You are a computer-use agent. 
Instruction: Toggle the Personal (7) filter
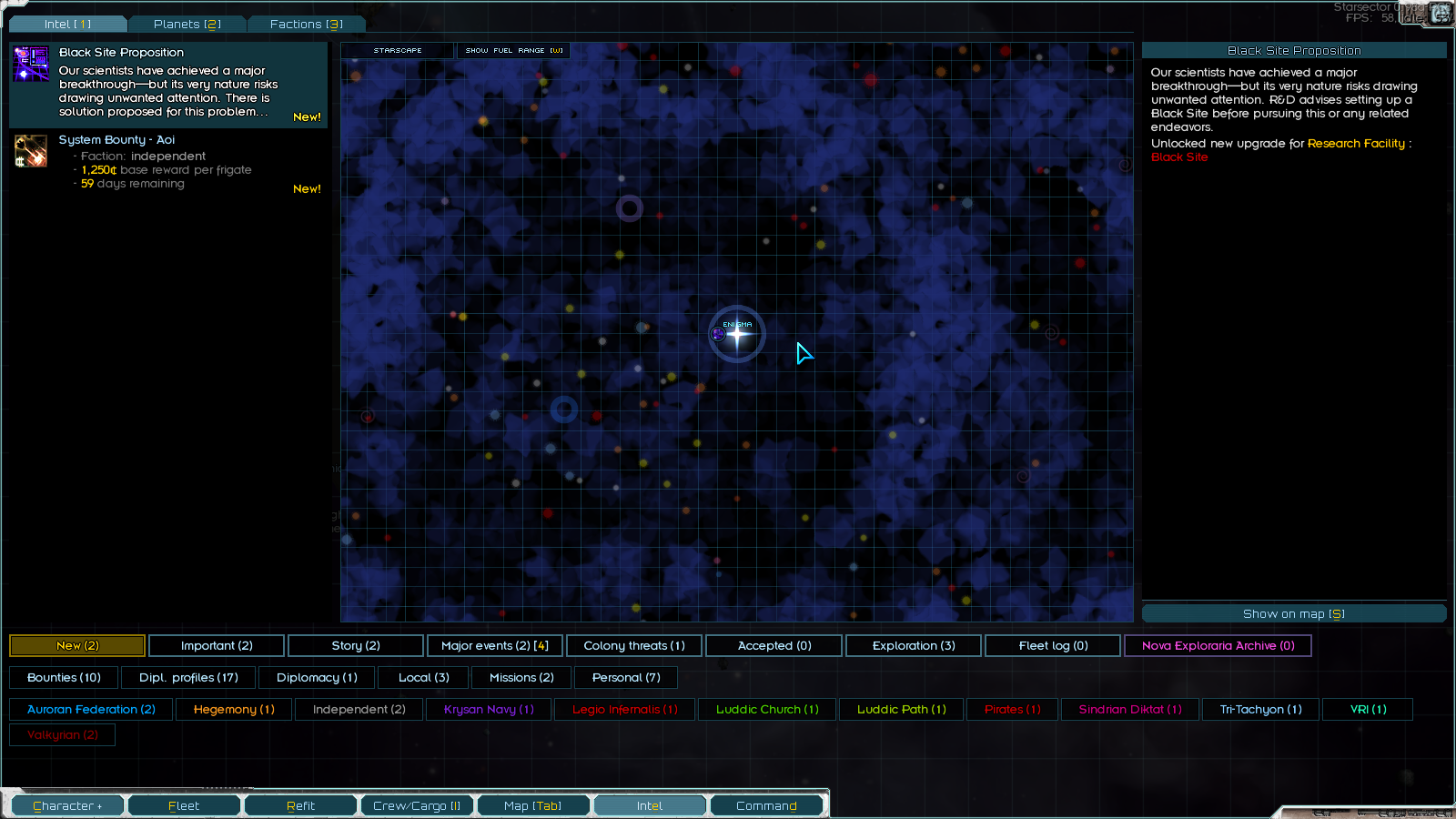[x=626, y=677]
